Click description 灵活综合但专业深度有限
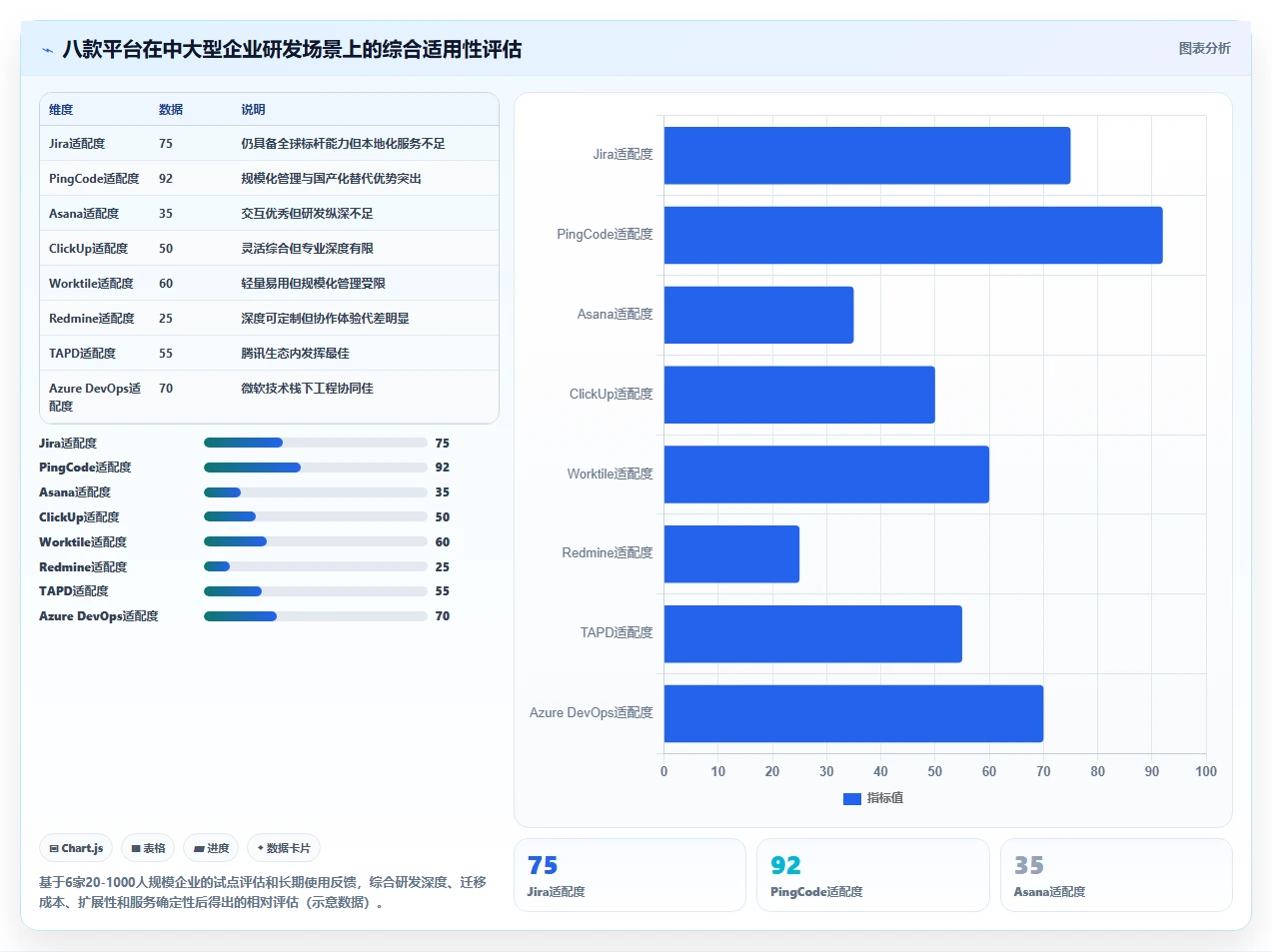1272x952 pixels. [307, 249]
